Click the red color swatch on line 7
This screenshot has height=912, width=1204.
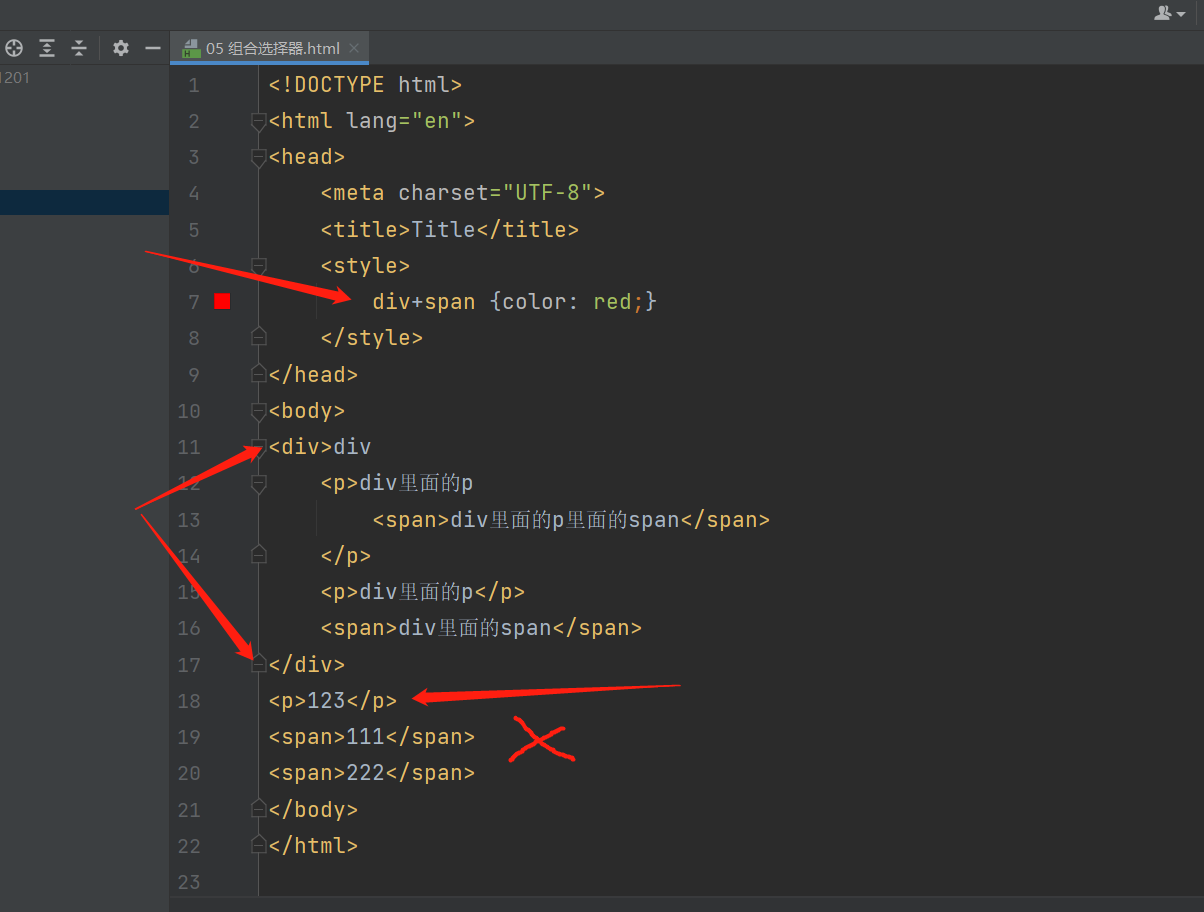222,301
